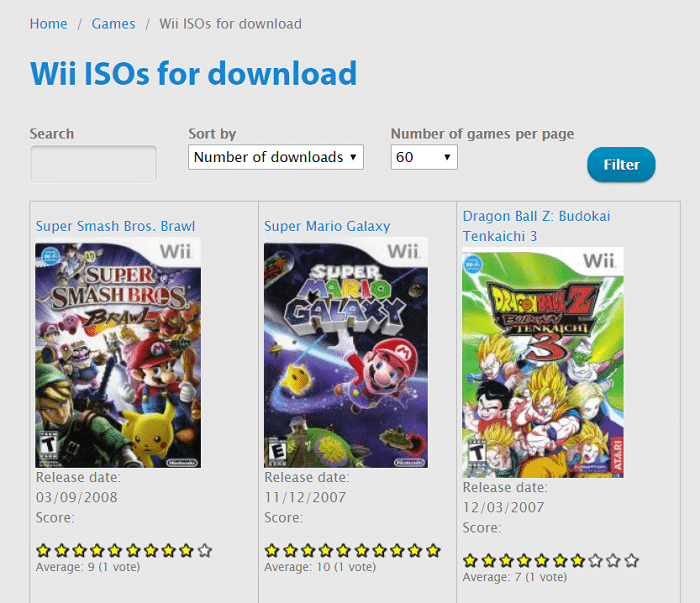The width and height of the screenshot is (700, 603).
Task: Expand the games per page dropdown
Action: pyautogui.click(x=424, y=157)
